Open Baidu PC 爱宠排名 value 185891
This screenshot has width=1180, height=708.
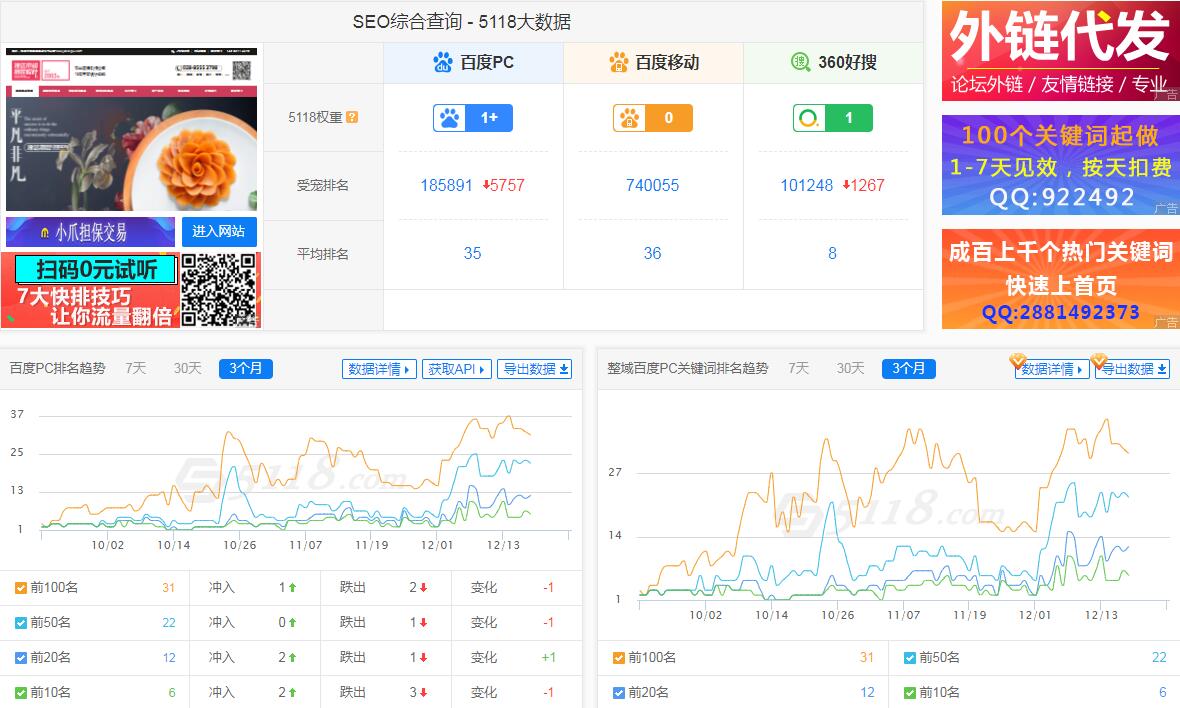446,185
